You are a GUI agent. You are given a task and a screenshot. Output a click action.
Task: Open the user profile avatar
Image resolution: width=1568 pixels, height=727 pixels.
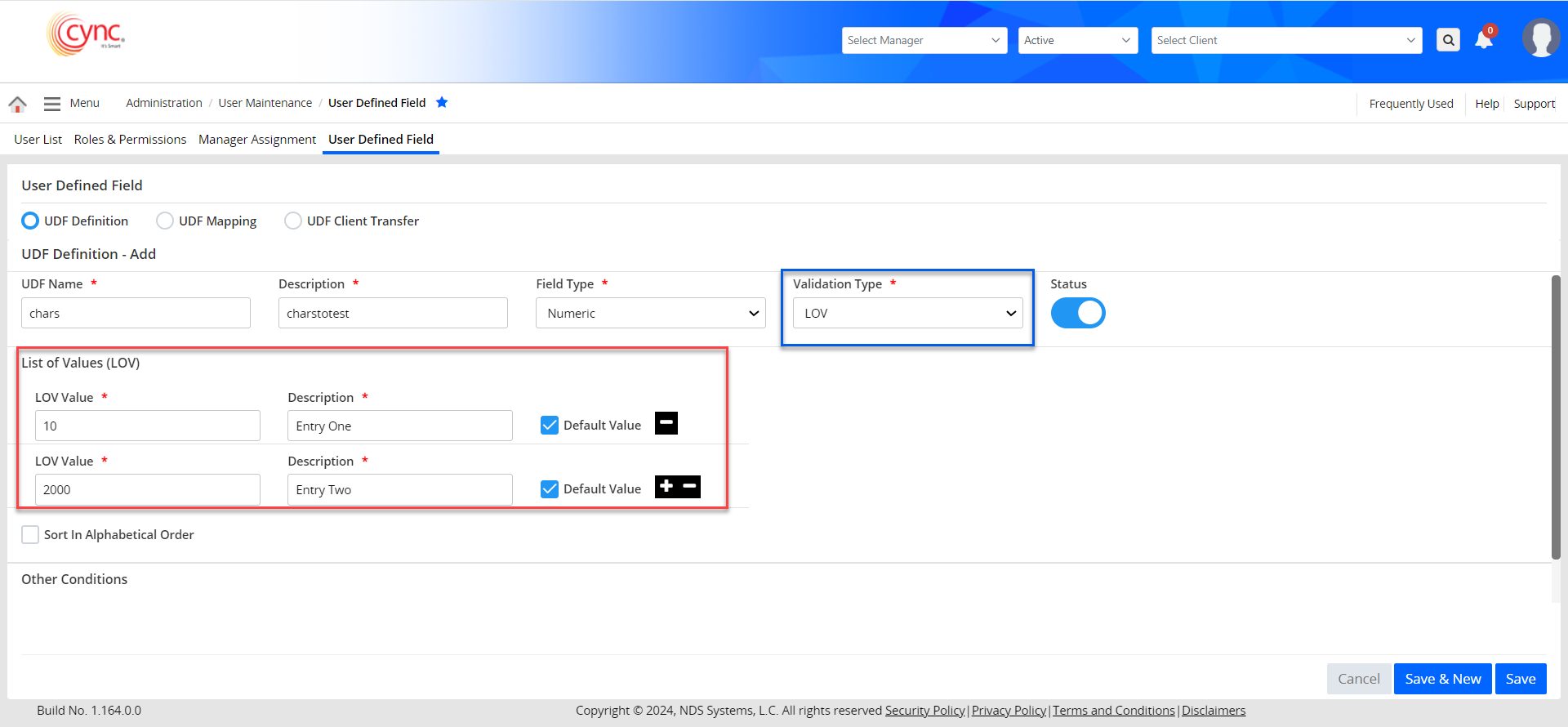[x=1540, y=38]
